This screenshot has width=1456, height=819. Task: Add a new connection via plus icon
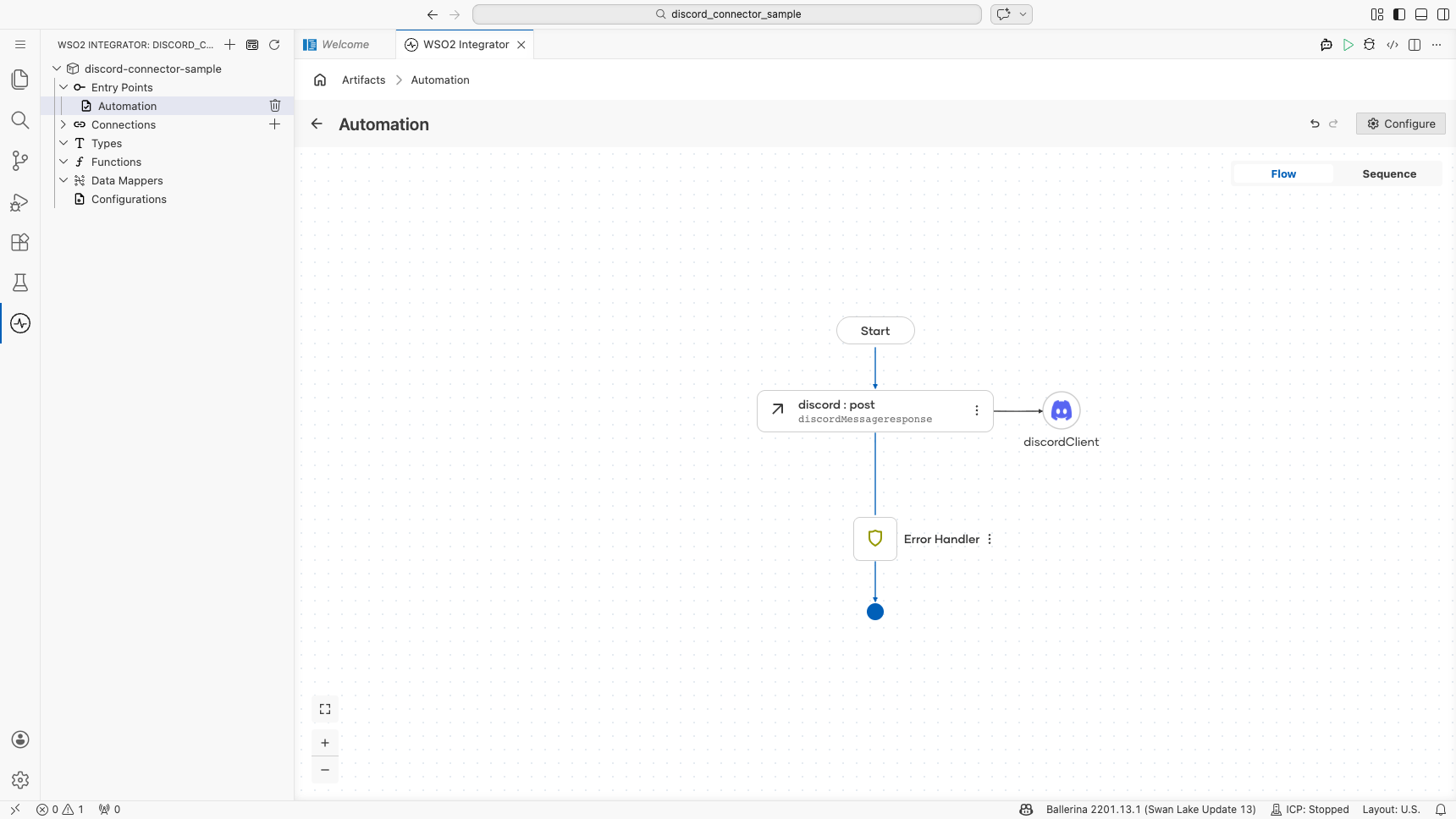275,124
